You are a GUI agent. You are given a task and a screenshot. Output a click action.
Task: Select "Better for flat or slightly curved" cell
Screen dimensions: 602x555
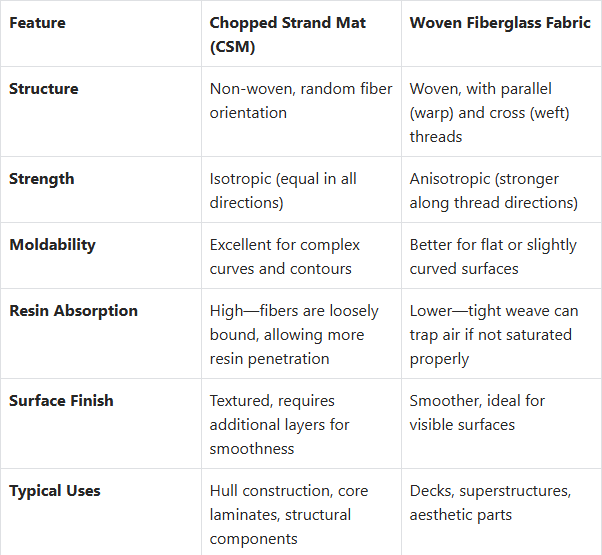click(x=493, y=257)
